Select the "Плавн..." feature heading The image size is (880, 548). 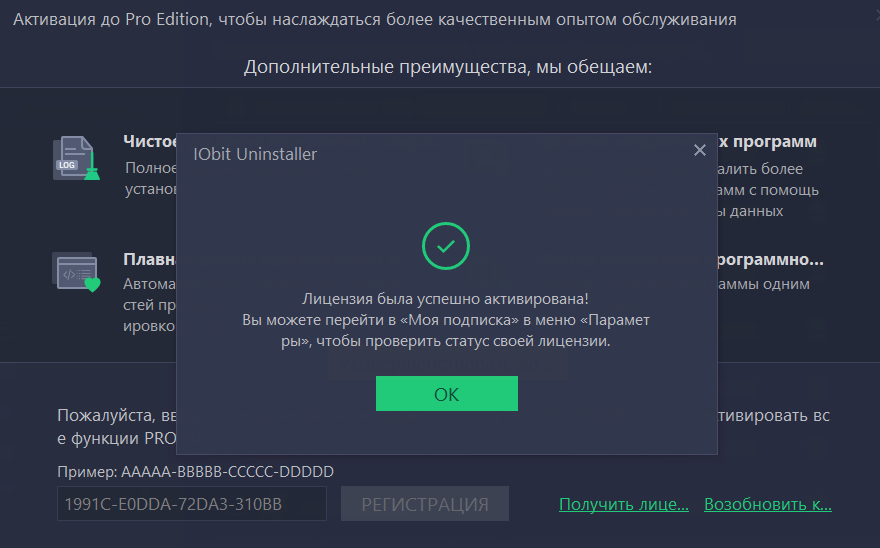(150, 259)
